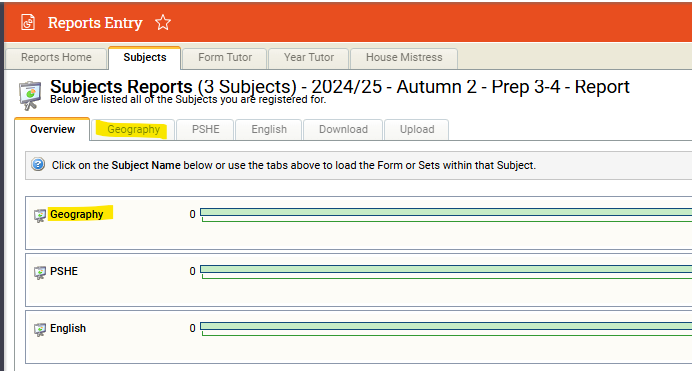Click the icon beside PSHE row
The height and width of the screenshot is (371, 692).
pyautogui.click(x=40, y=273)
